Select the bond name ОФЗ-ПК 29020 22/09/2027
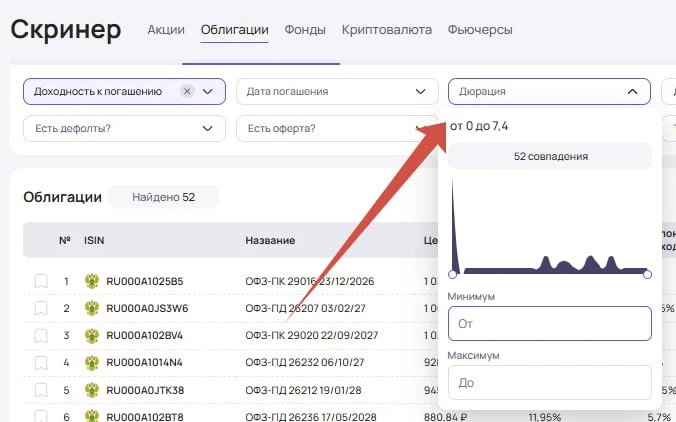The image size is (676, 422). click(x=312, y=335)
